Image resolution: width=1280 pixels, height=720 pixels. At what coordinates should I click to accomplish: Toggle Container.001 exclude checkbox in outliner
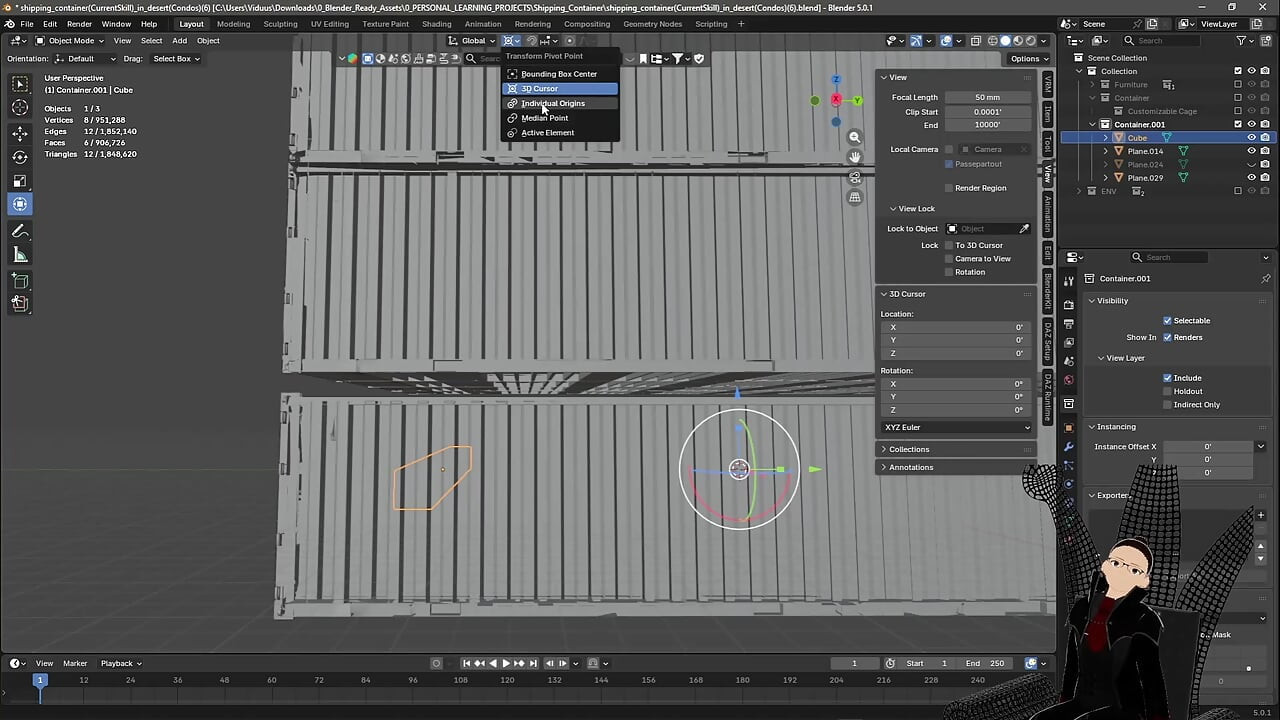tap(1238, 124)
